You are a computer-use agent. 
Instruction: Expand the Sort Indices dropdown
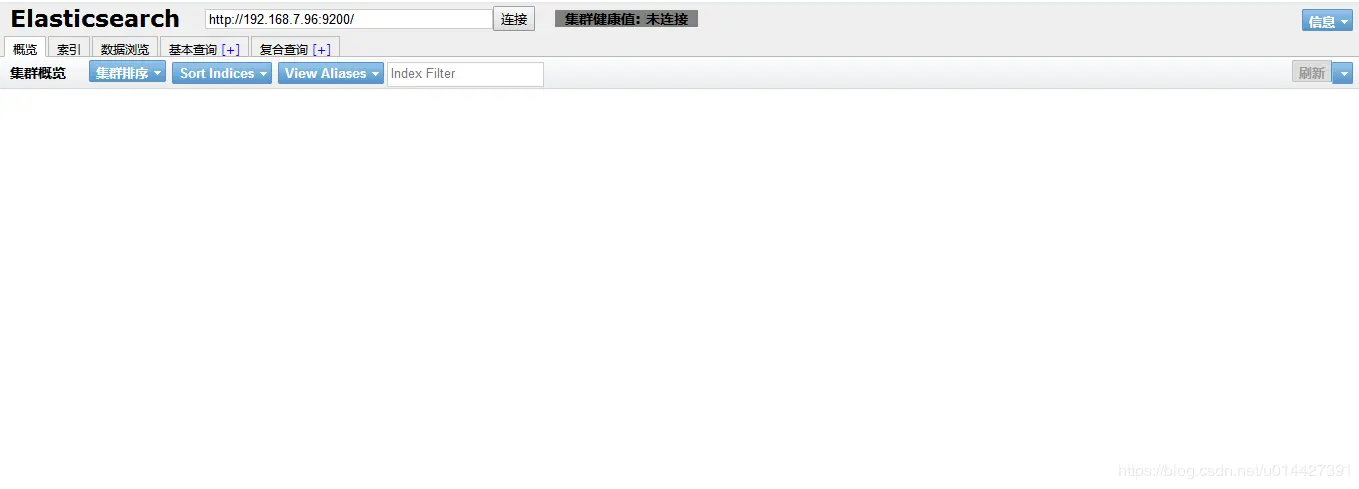pyautogui.click(x=222, y=73)
